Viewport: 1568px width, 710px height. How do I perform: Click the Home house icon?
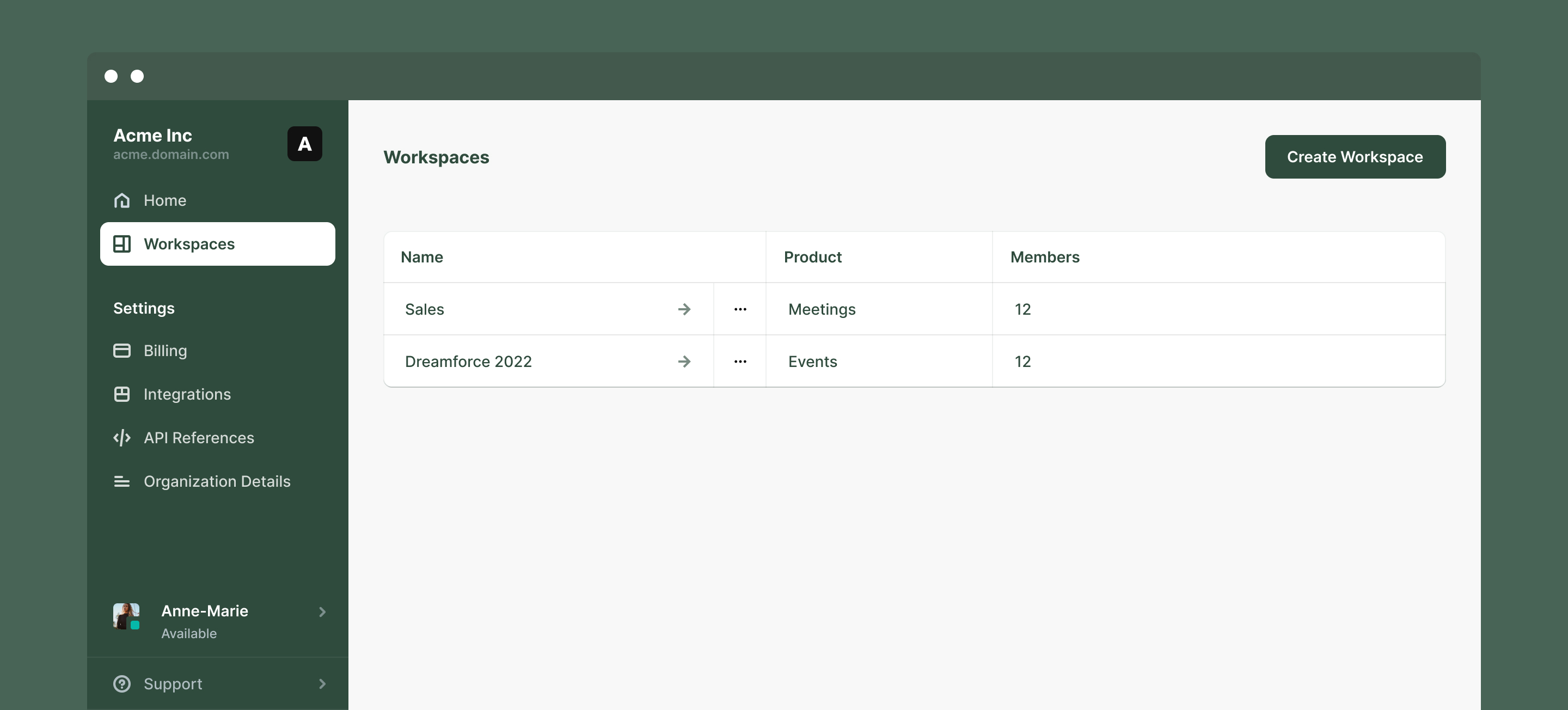(x=122, y=200)
